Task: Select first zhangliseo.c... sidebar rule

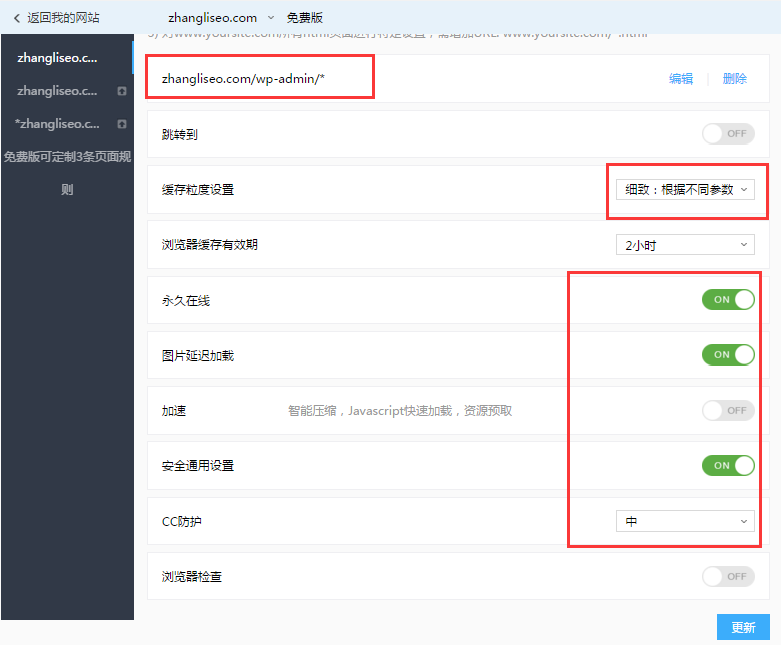Action: point(57,58)
